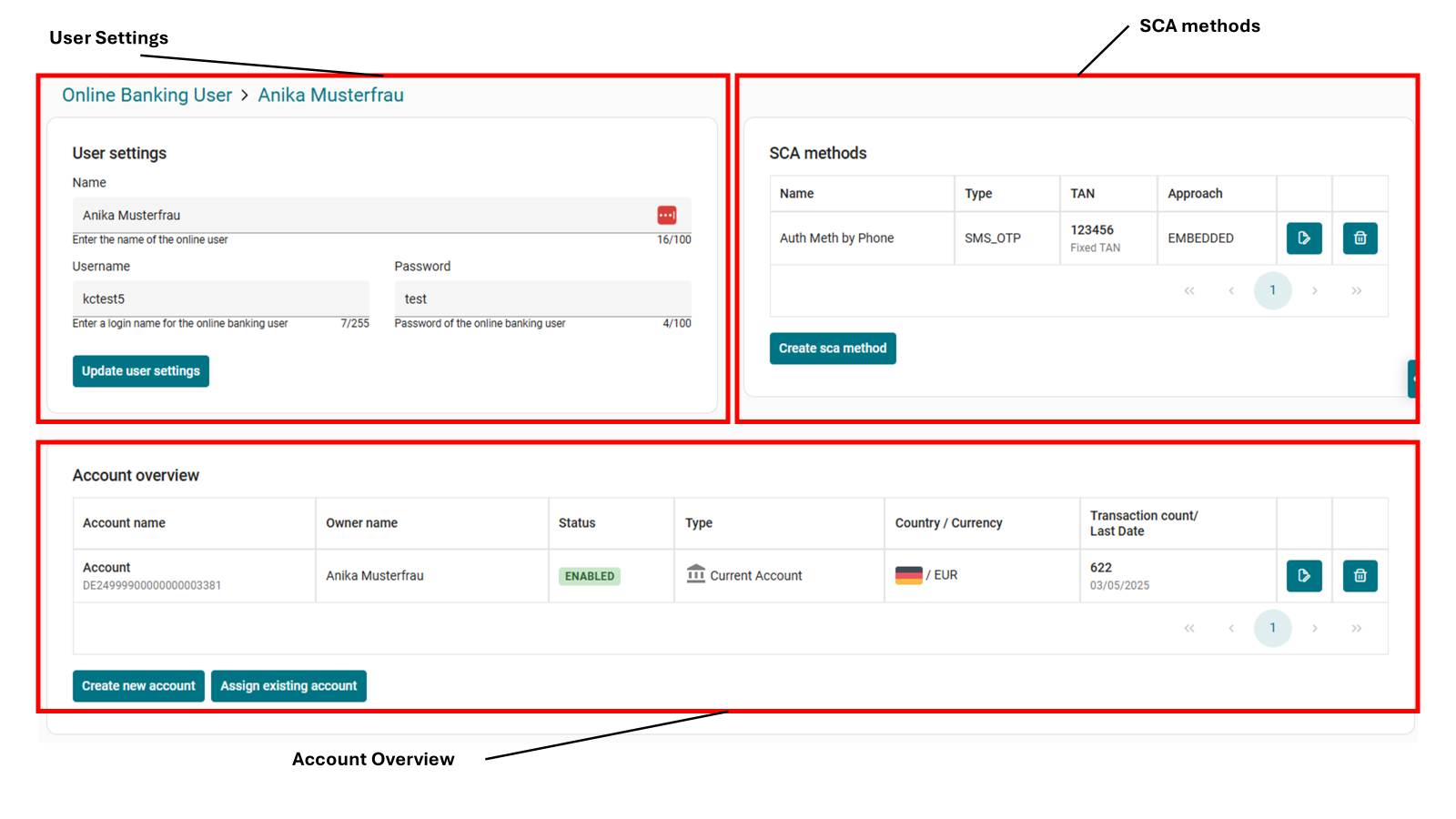This screenshot has width=1456, height=819.
Task: Select page 1 in SCA methods pagination
Action: 1272,291
